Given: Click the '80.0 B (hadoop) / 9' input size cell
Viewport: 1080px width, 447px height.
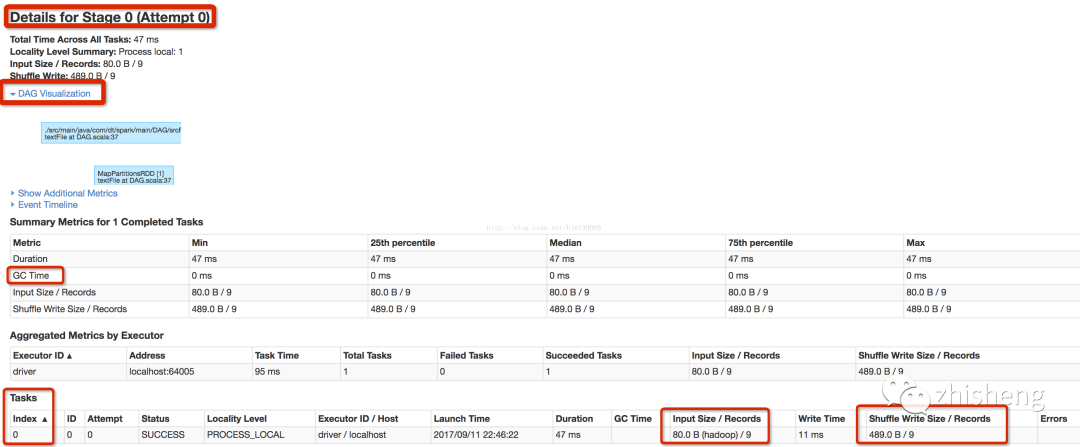Looking at the screenshot, I should coord(712,435).
